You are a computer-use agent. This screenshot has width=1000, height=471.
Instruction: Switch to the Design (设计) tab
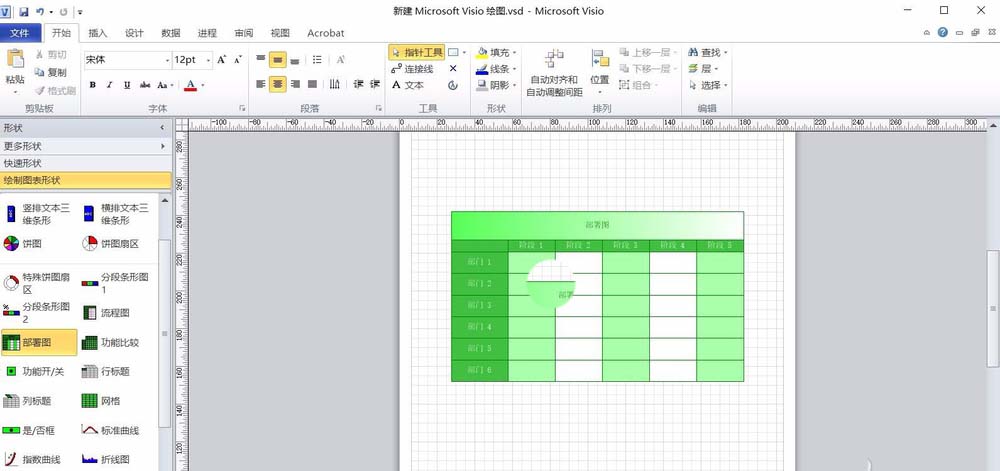(x=134, y=33)
